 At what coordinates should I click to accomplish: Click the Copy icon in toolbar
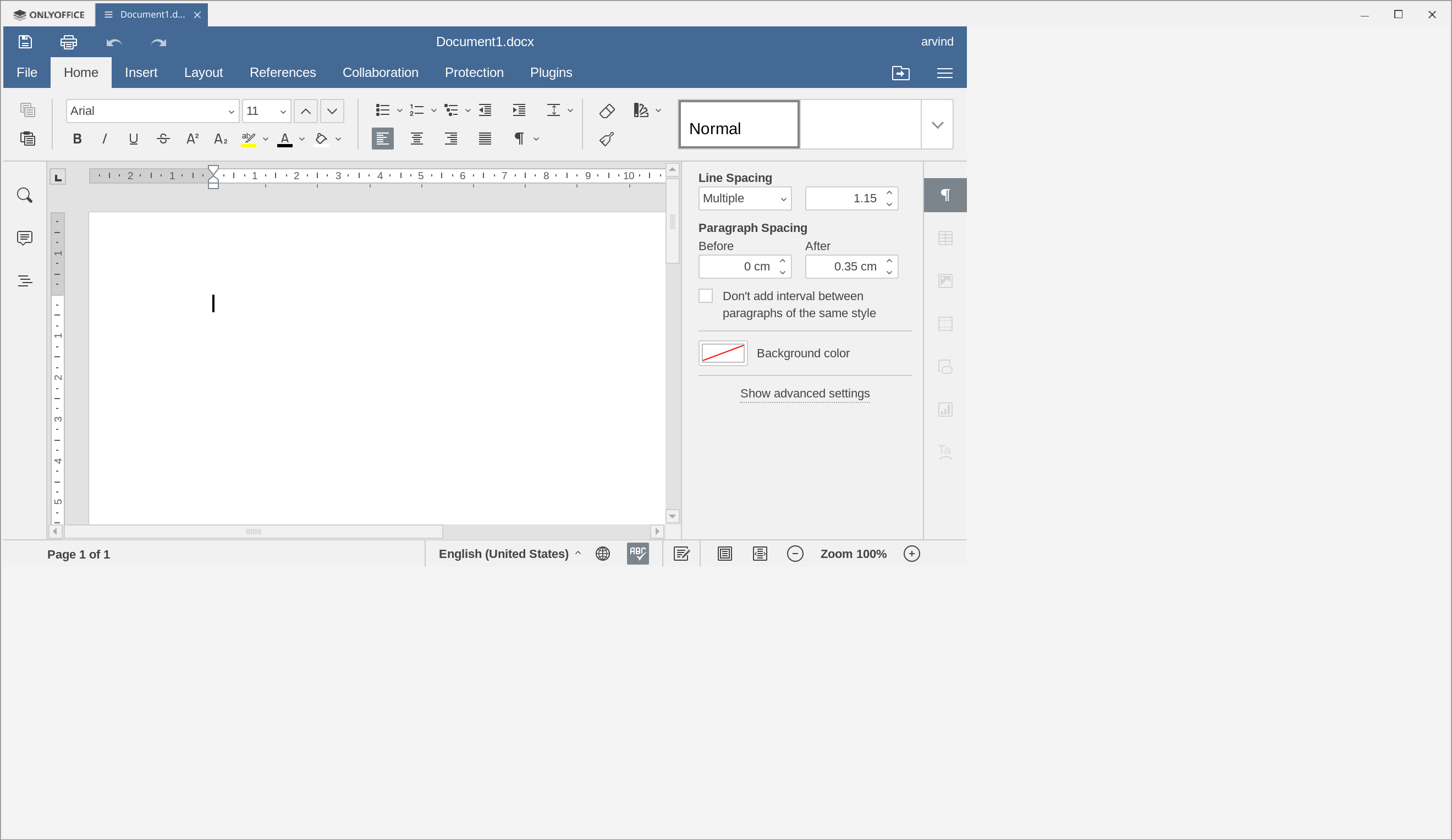coord(28,110)
